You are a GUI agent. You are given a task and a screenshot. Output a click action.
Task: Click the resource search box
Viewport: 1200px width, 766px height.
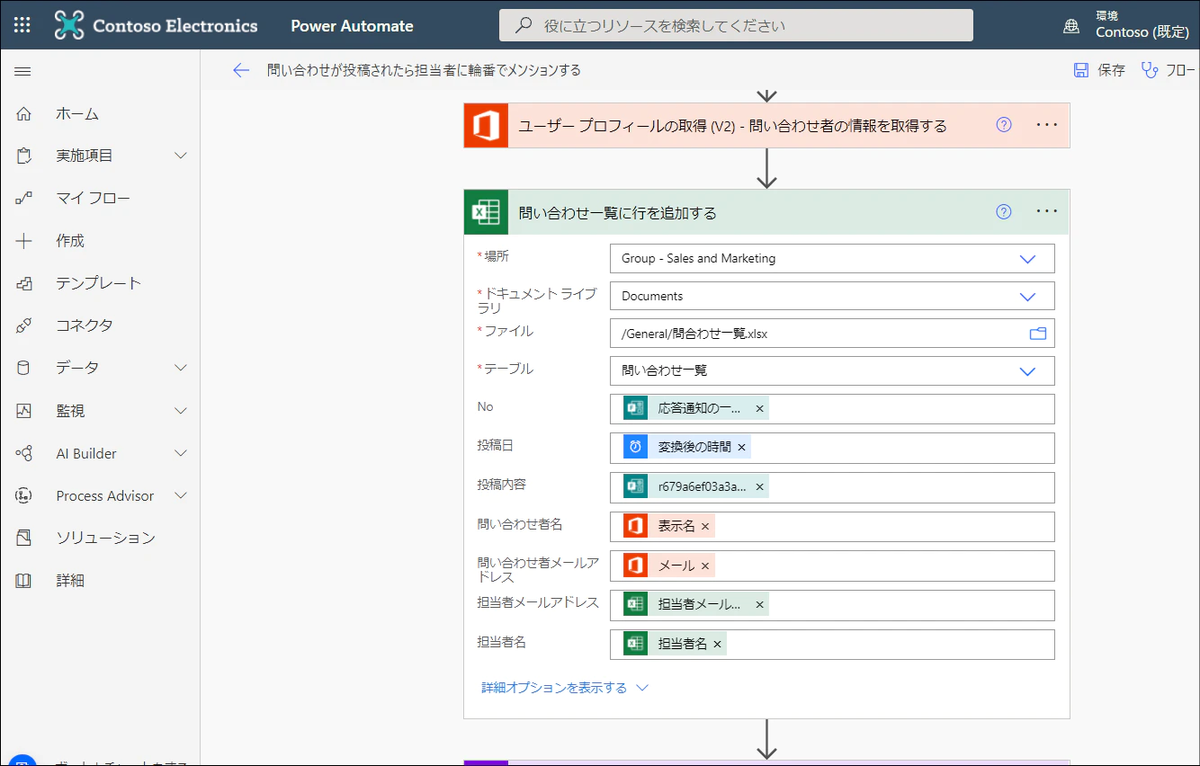tap(736, 26)
